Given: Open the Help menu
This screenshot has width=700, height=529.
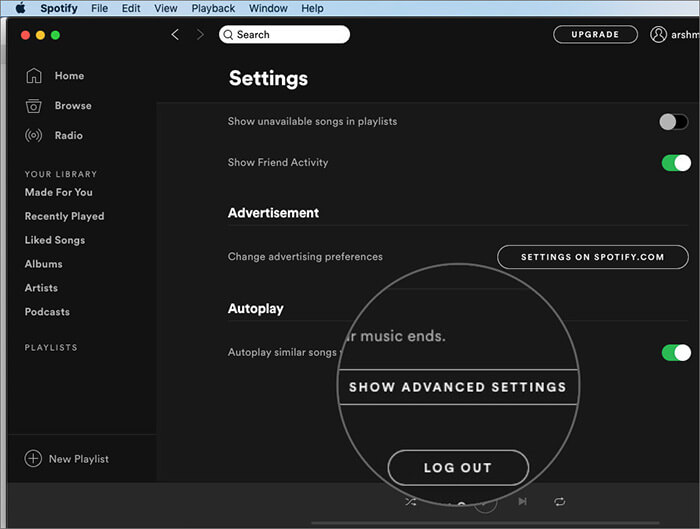Looking at the screenshot, I should (312, 8).
